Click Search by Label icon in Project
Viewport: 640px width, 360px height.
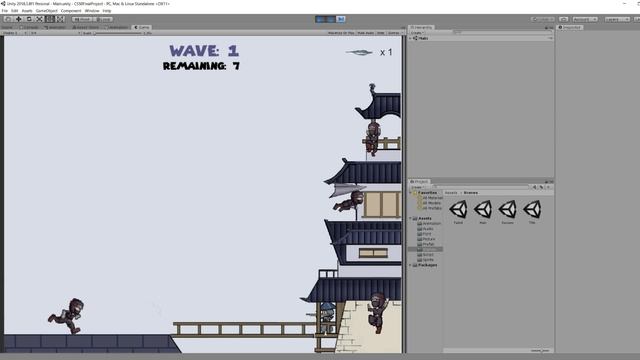pos(542,187)
